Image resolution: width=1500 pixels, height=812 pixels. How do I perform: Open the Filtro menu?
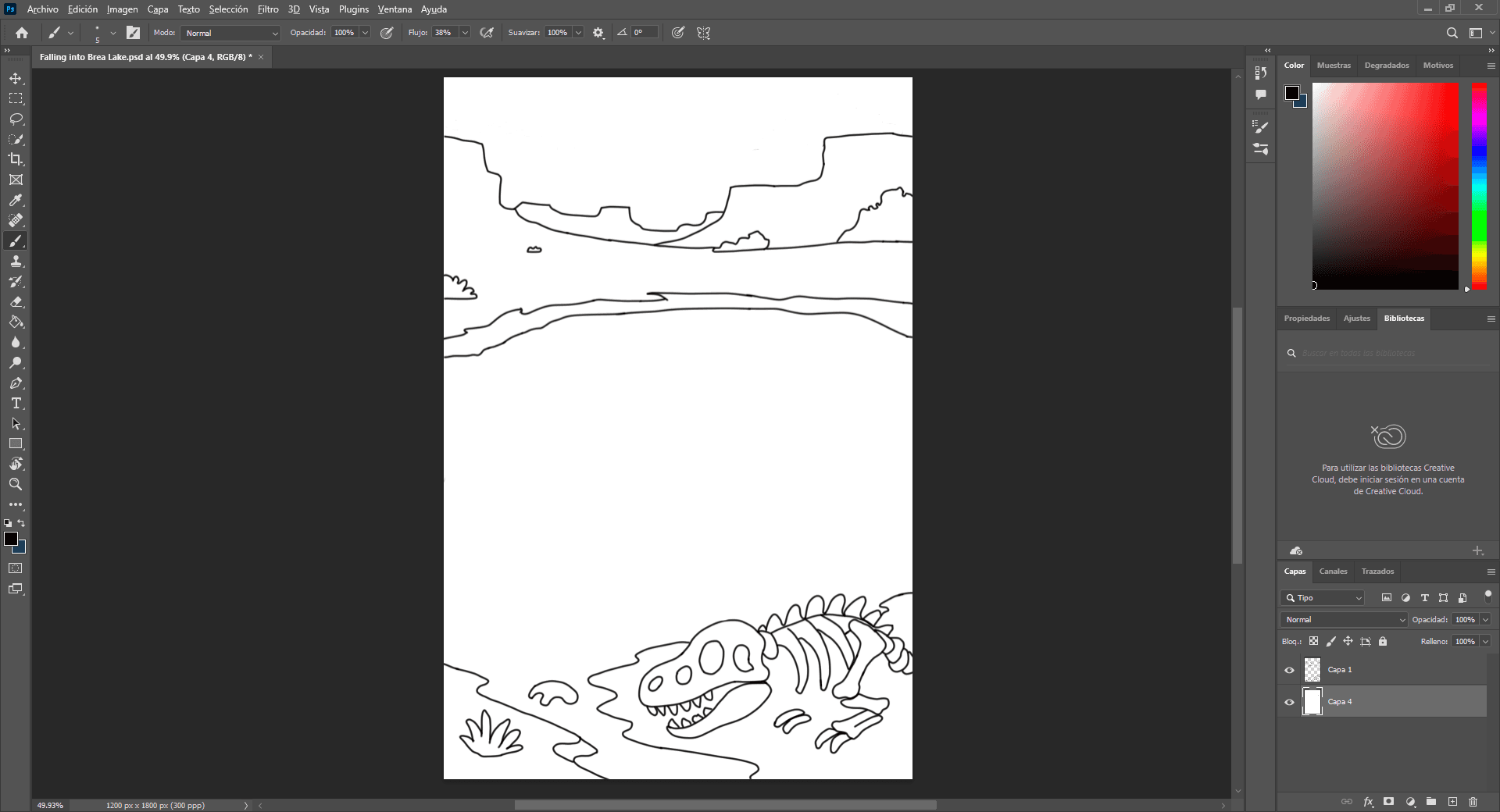click(x=268, y=9)
